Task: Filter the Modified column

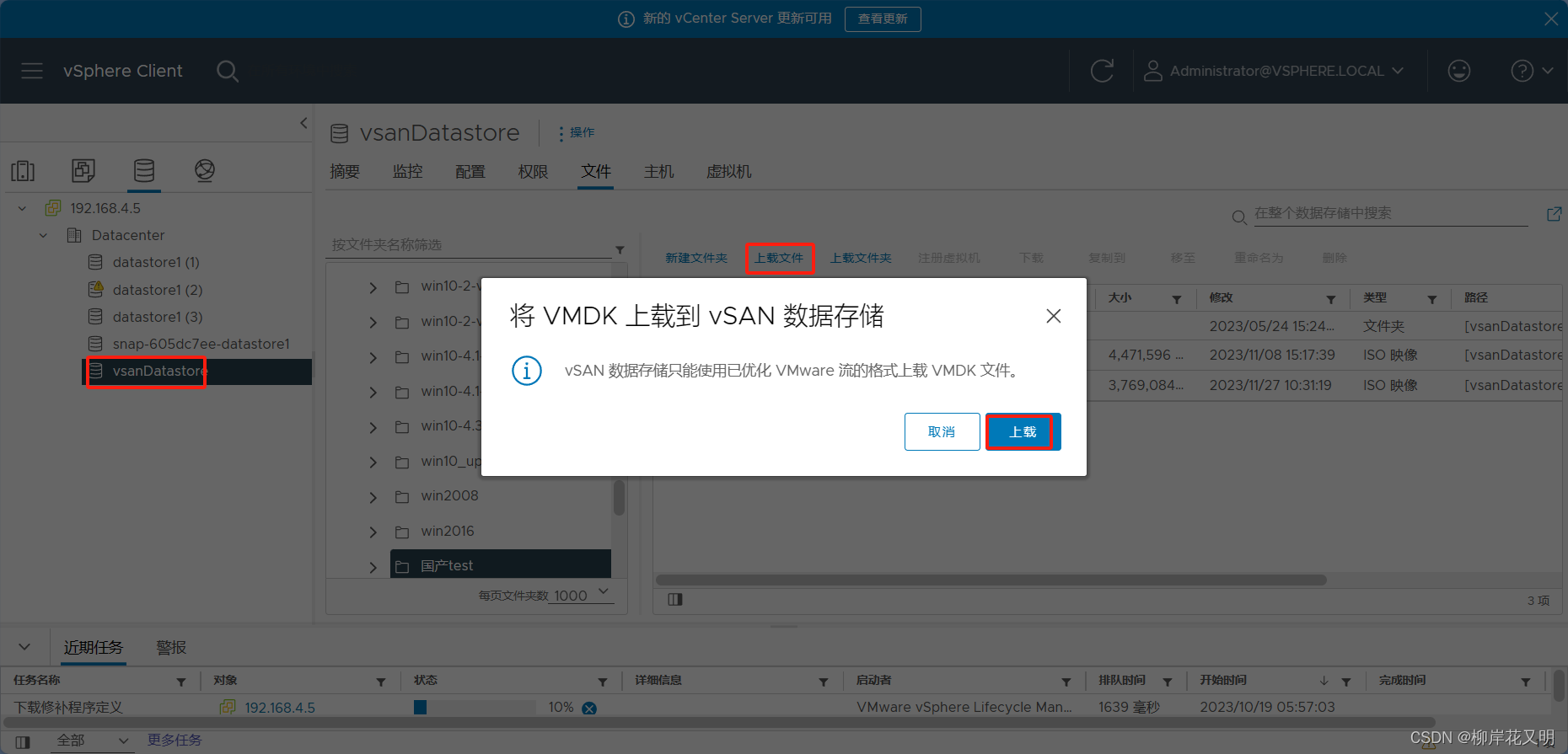Action: (1331, 299)
